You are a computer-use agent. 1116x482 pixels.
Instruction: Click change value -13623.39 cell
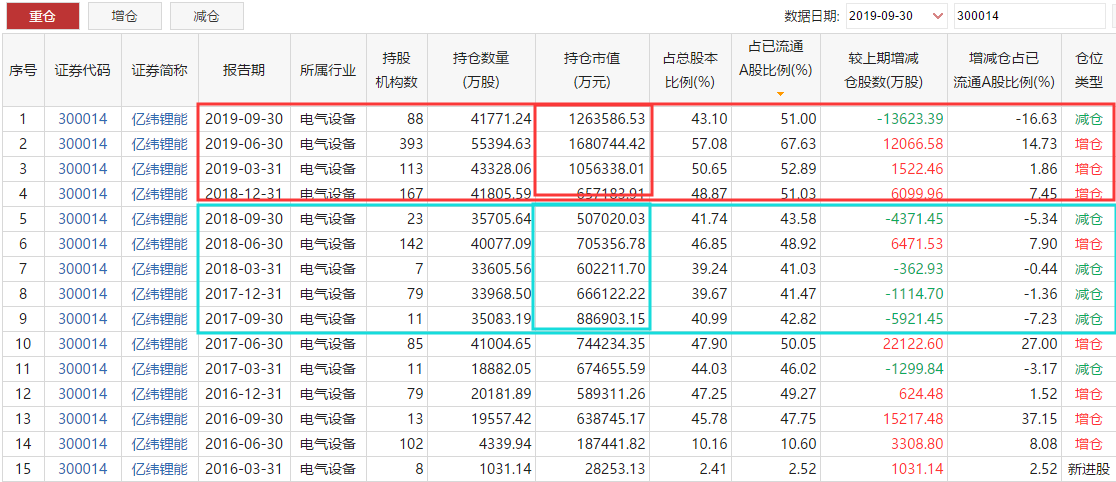pos(884,120)
